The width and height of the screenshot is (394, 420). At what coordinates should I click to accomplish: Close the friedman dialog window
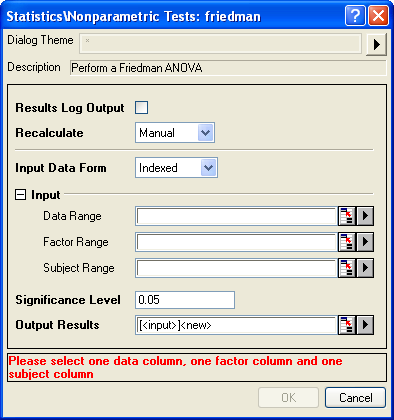[378, 16]
